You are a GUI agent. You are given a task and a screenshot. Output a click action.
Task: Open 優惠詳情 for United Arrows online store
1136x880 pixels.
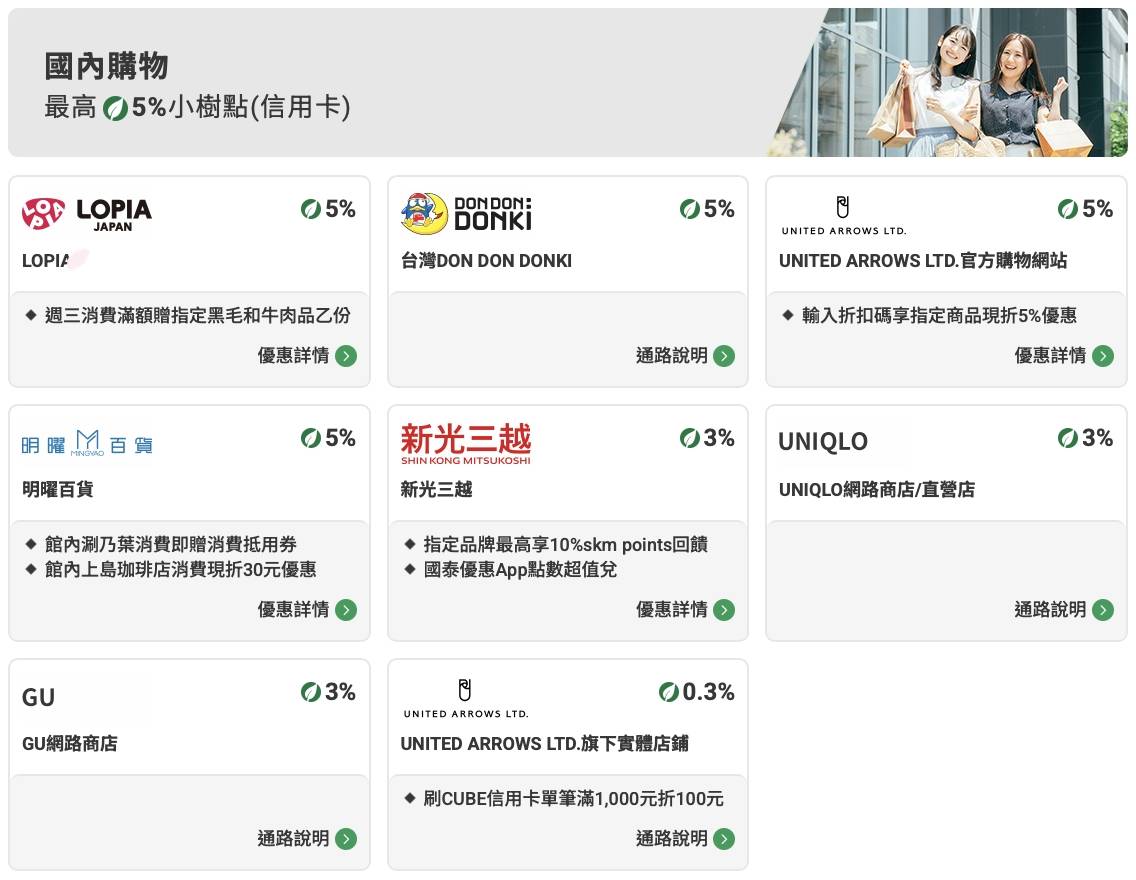pyautogui.click(x=1063, y=356)
